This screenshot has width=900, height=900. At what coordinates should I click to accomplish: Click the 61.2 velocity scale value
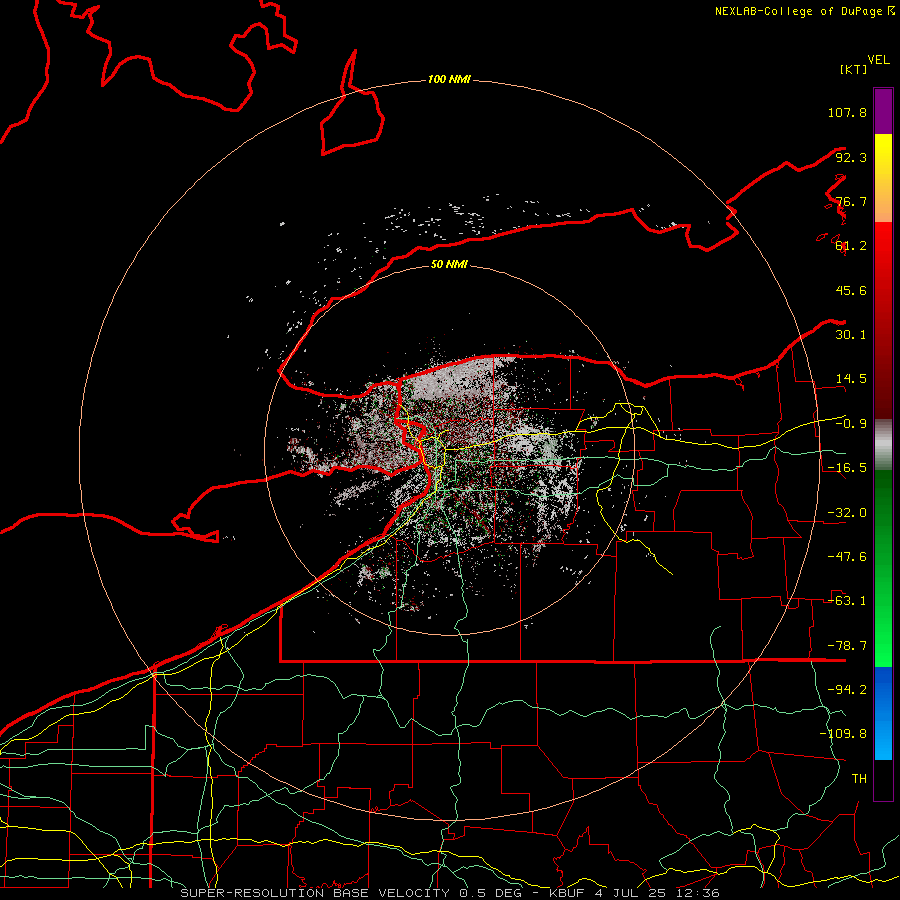click(851, 246)
